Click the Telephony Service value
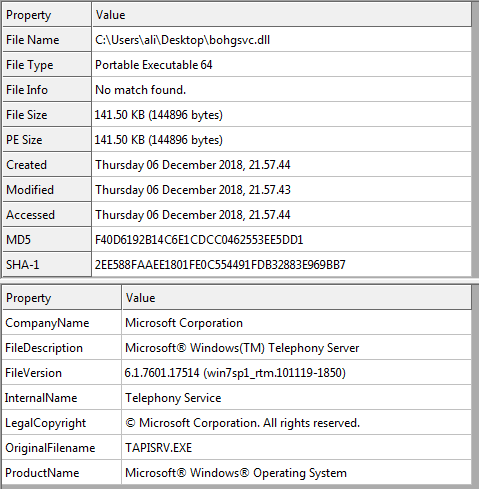The image size is (479, 489). pos(173,398)
